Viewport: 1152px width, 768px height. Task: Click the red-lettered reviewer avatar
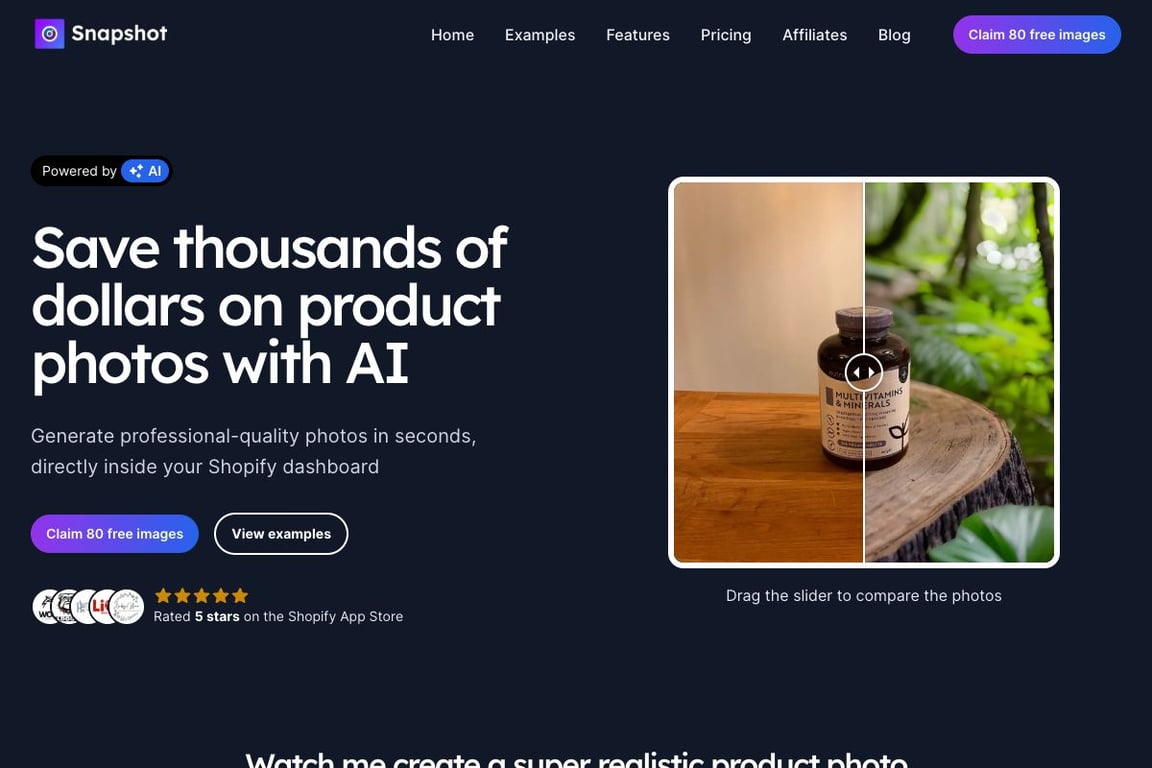coord(102,606)
